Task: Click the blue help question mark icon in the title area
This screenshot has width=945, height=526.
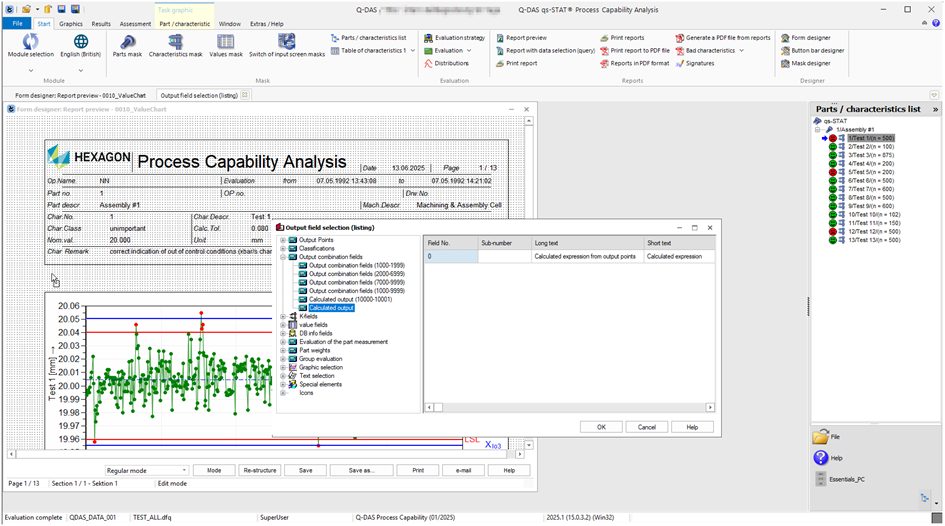Action: (x=936, y=23)
